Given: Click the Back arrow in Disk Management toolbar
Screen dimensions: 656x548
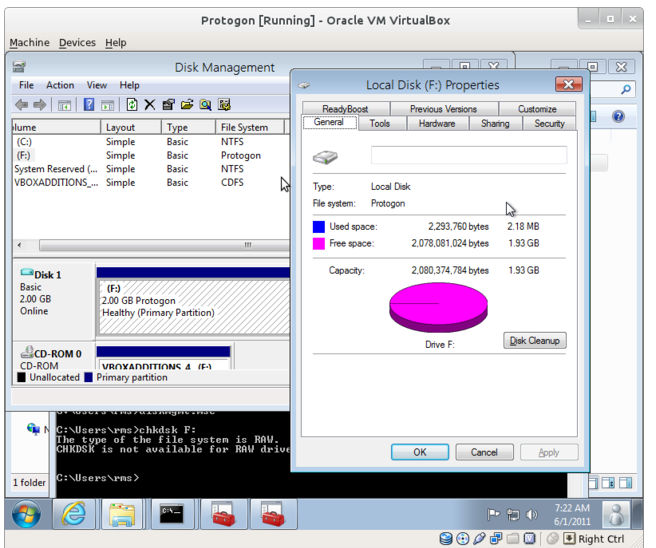Looking at the screenshot, I should pos(21,105).
